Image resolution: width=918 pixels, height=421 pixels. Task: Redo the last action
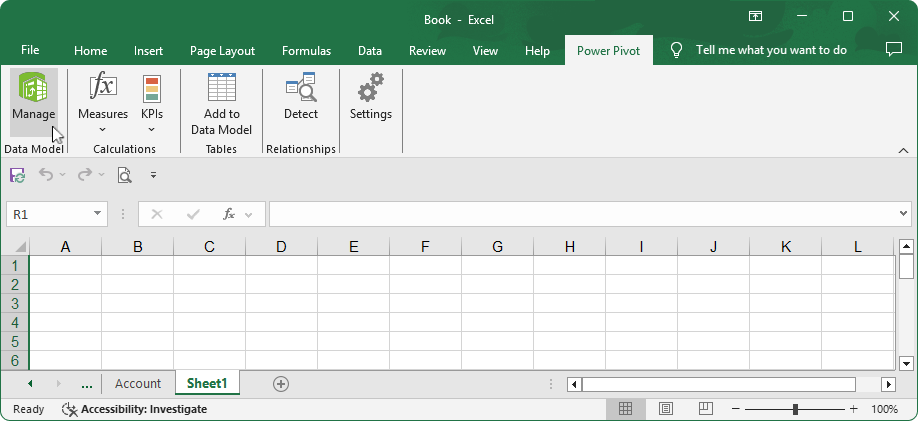tap(85, 174)
